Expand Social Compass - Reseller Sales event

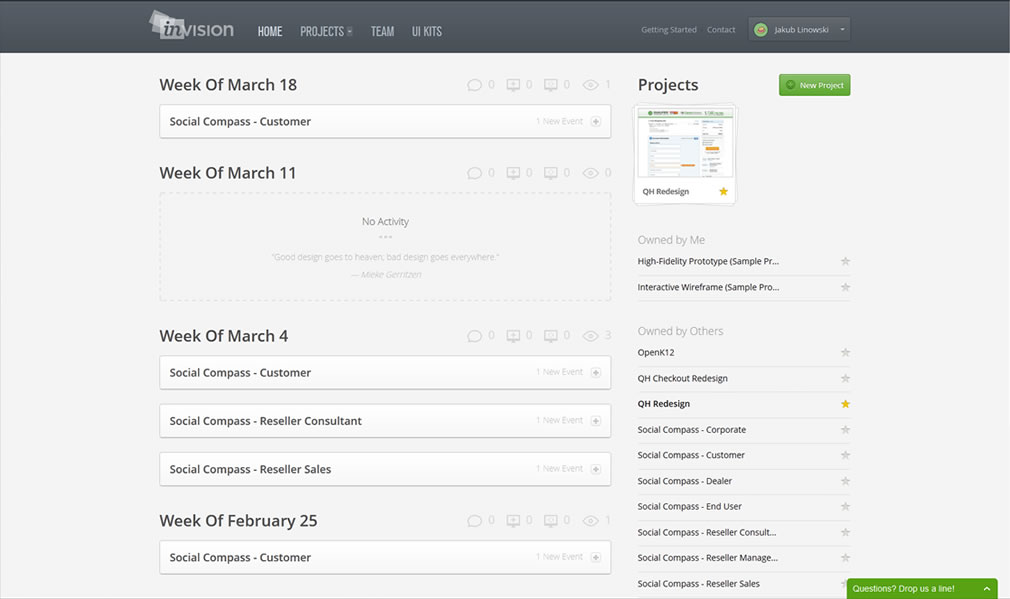point(596,470)
